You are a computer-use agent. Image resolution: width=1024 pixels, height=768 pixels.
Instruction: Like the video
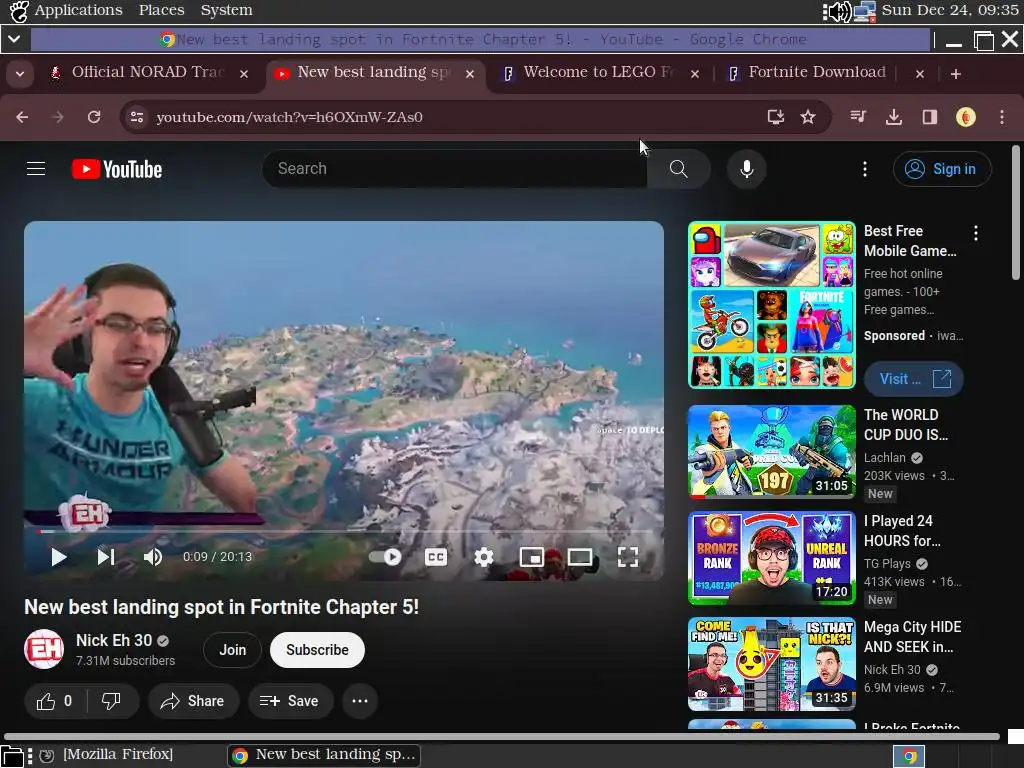point(56,701)
